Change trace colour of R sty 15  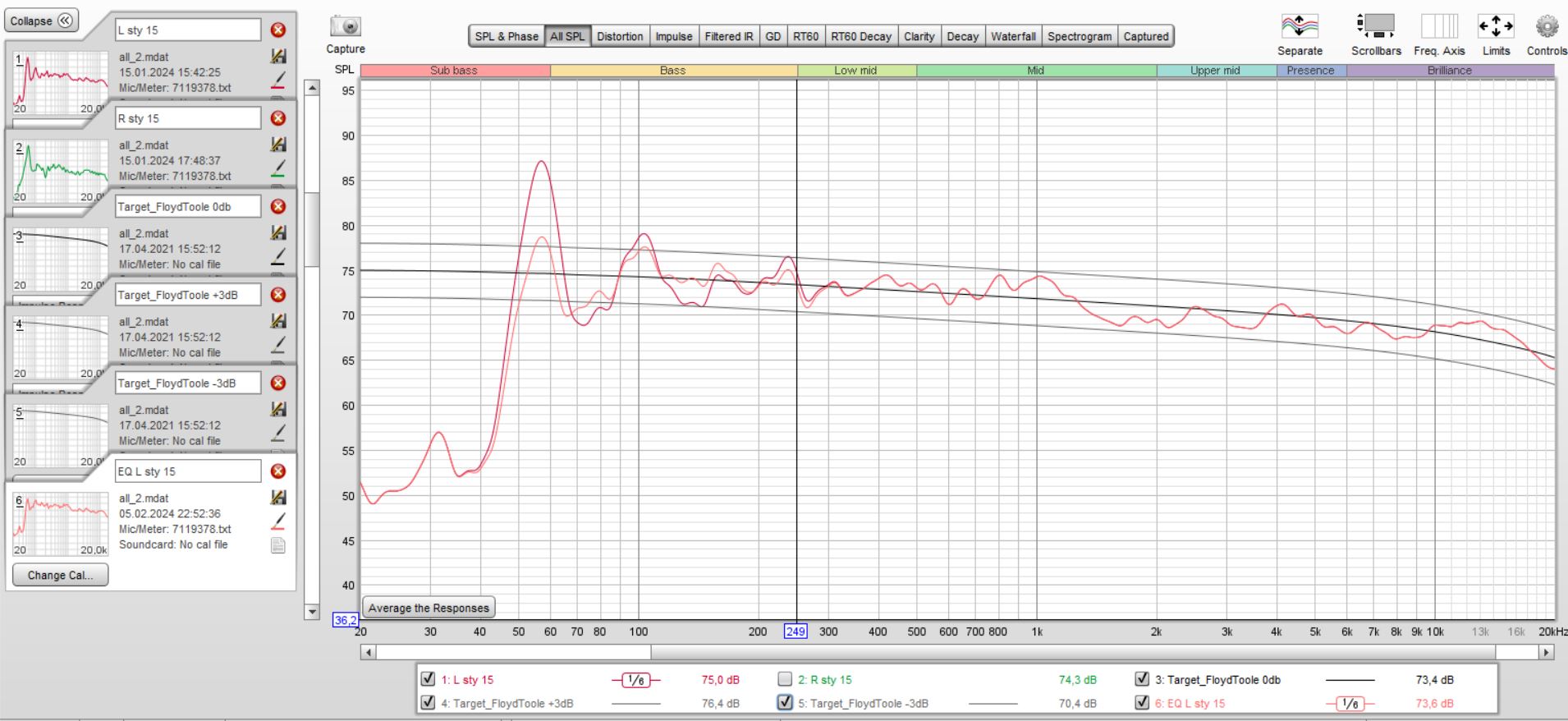pyautogui.click(x=278, y=168)
